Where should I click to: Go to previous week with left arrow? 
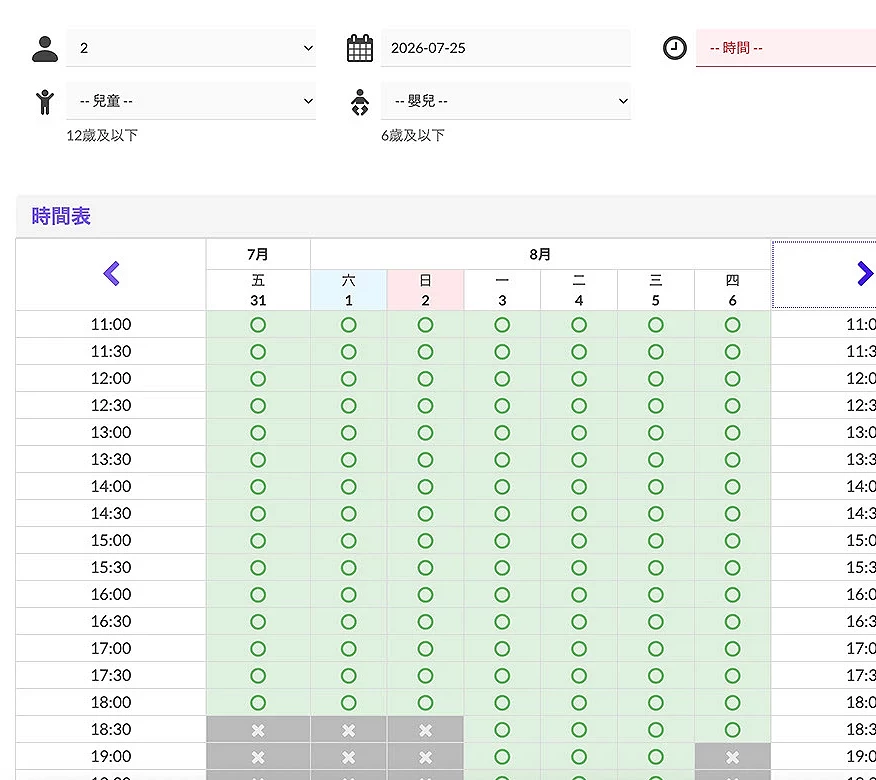pos(111,274)
